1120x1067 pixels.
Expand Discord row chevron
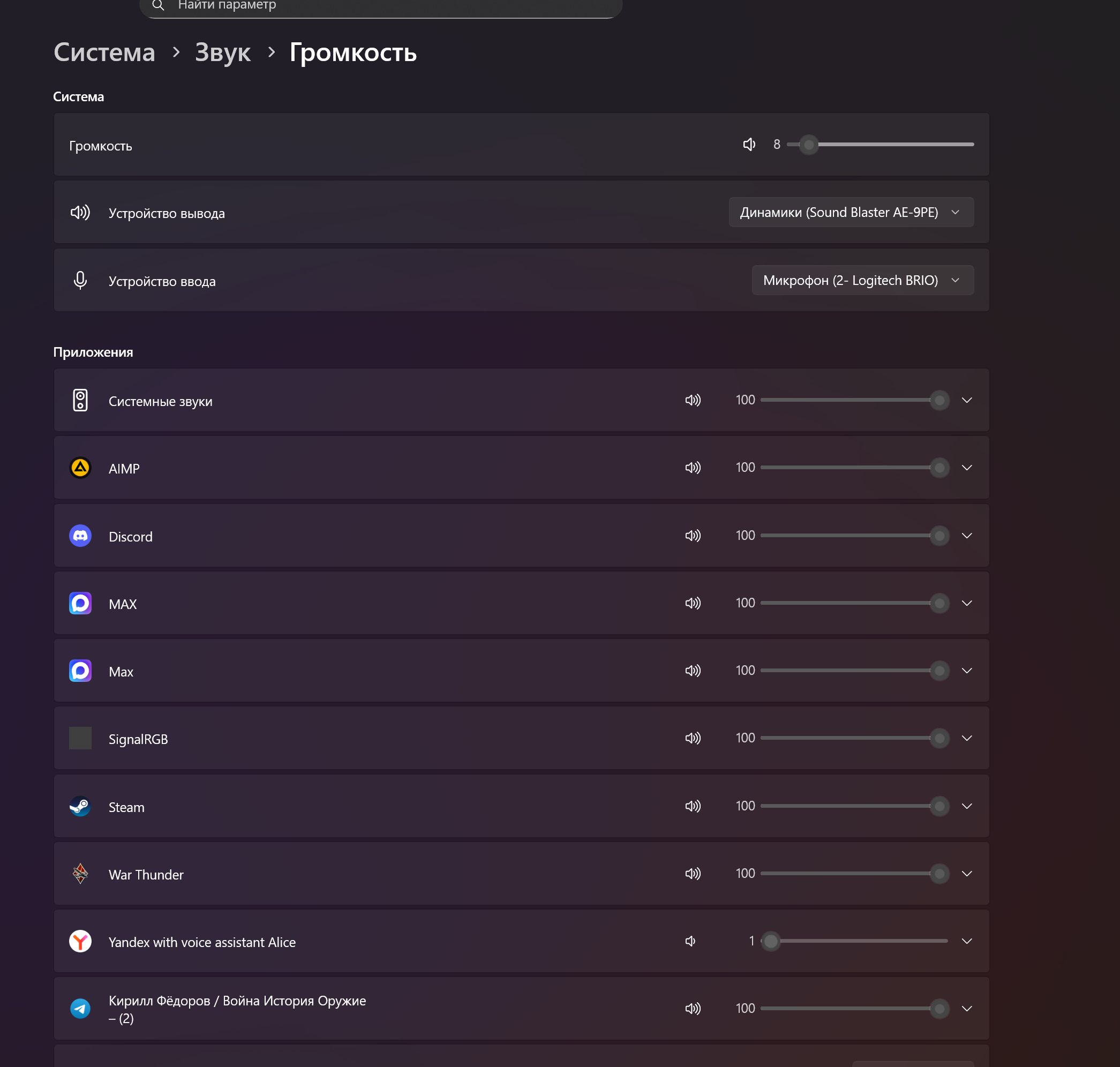point(966,535)
